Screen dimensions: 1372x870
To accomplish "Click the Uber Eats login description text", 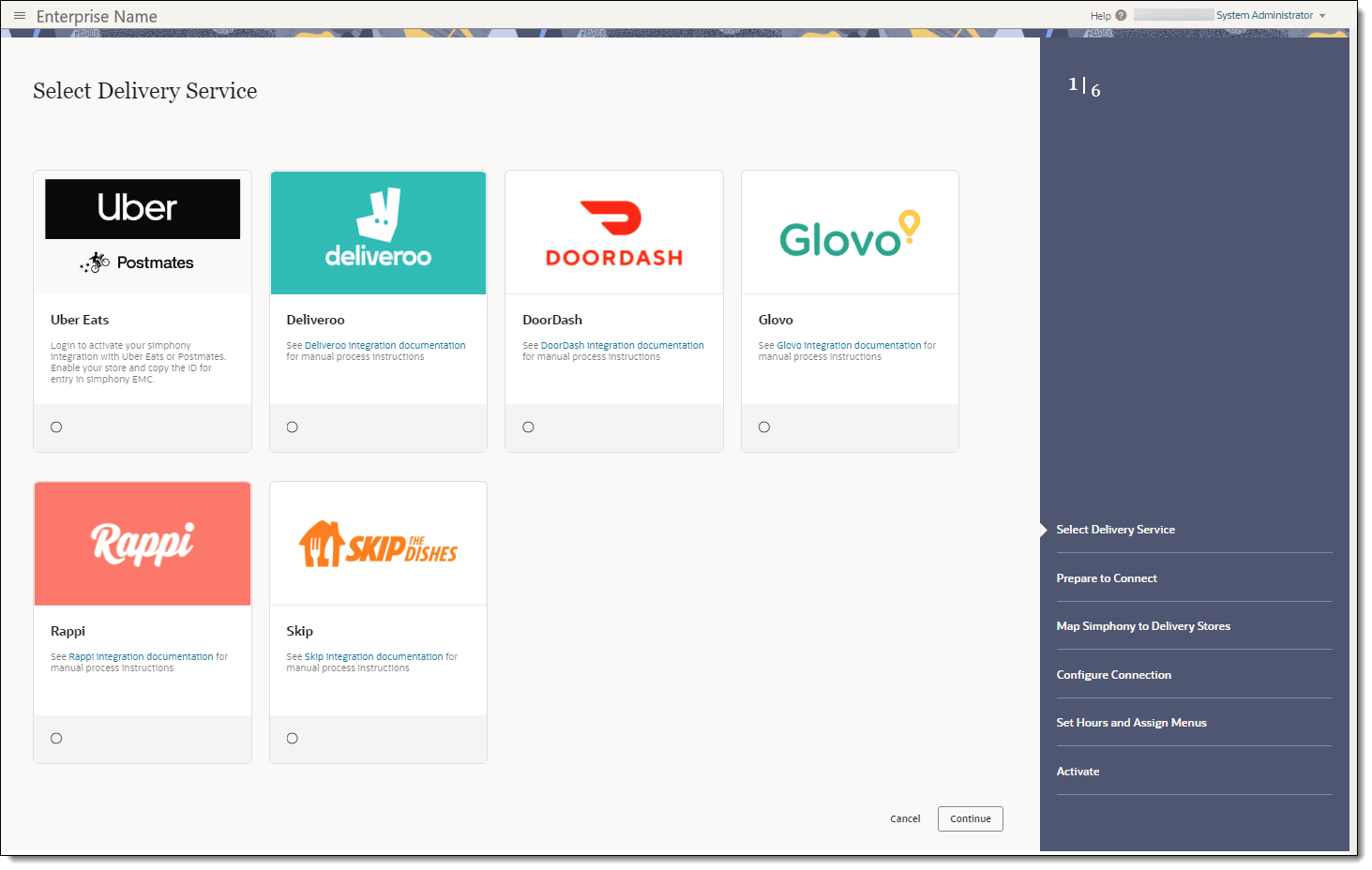I will click(138, 362).
